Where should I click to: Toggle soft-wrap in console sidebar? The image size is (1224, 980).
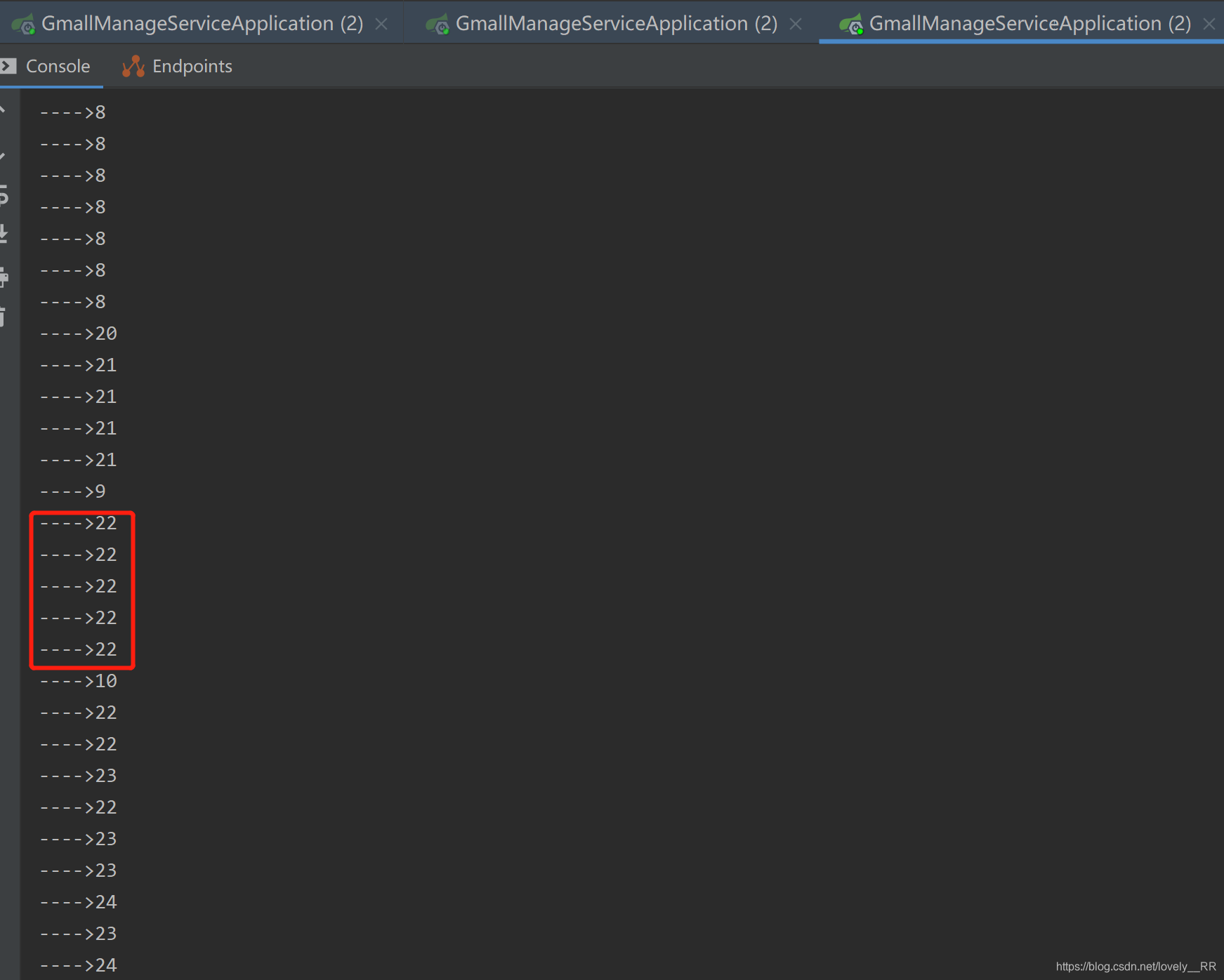pyautogui.click(x=4, y=194)
